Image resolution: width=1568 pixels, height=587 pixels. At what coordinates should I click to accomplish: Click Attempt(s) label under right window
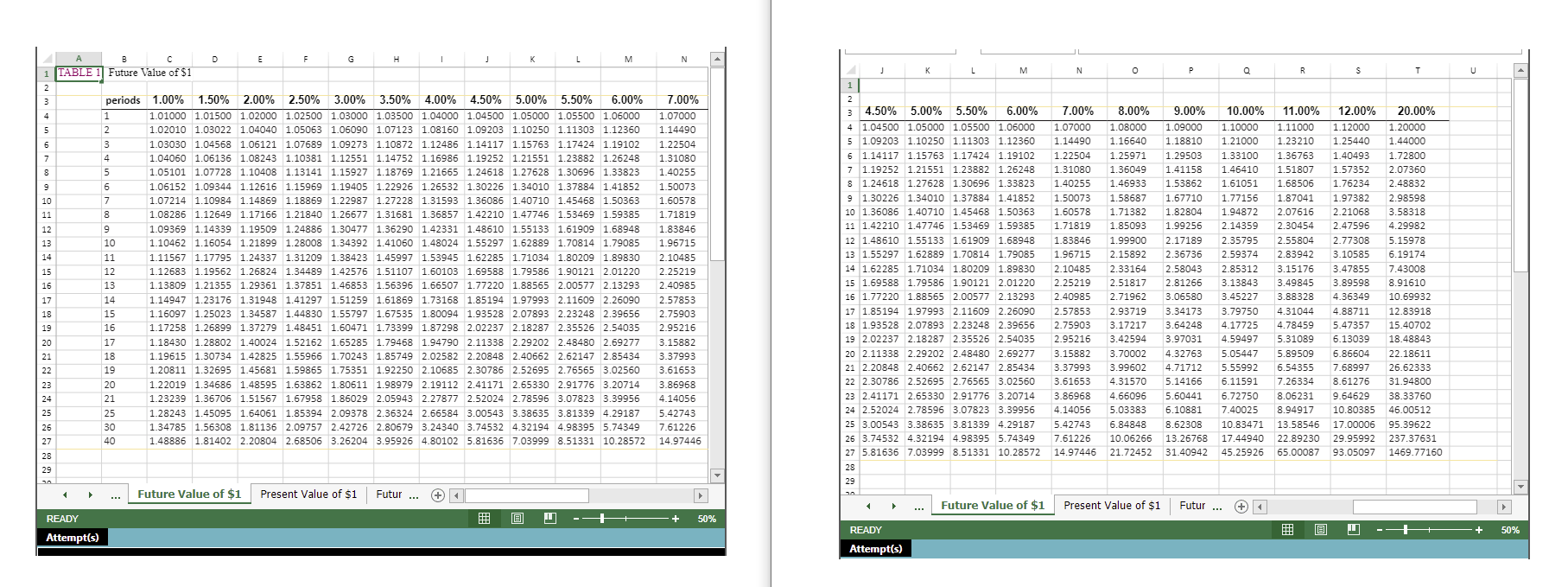pyautogui.click(x=875, y=549)
